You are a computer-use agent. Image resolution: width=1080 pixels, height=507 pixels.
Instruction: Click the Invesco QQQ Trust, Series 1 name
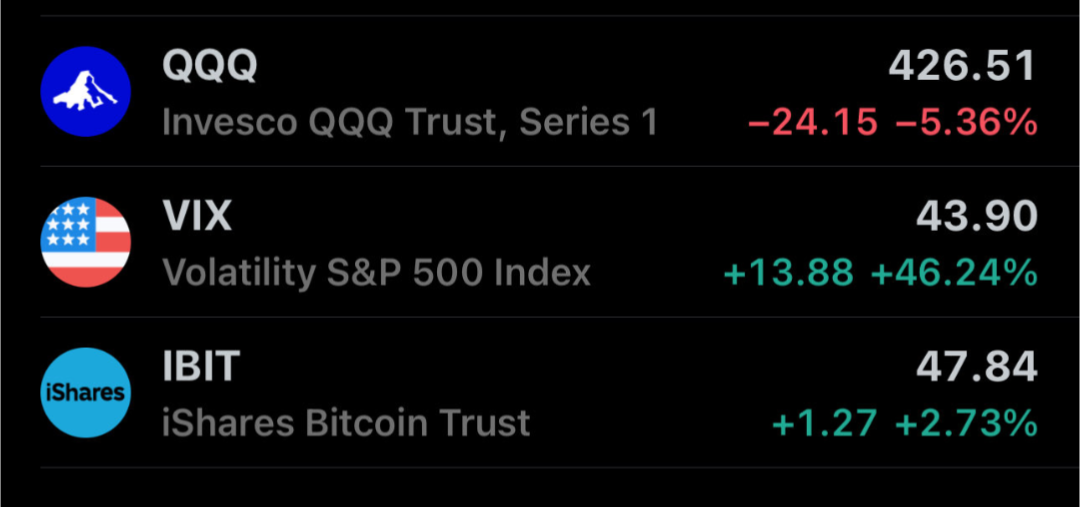(410, 123)
